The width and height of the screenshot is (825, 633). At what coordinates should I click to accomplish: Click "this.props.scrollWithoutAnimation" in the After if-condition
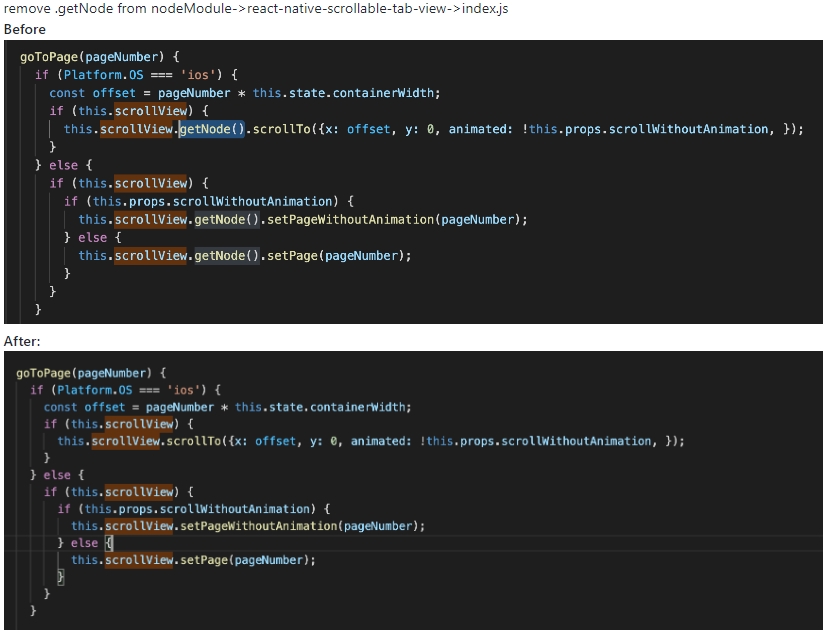coord(197,509)
